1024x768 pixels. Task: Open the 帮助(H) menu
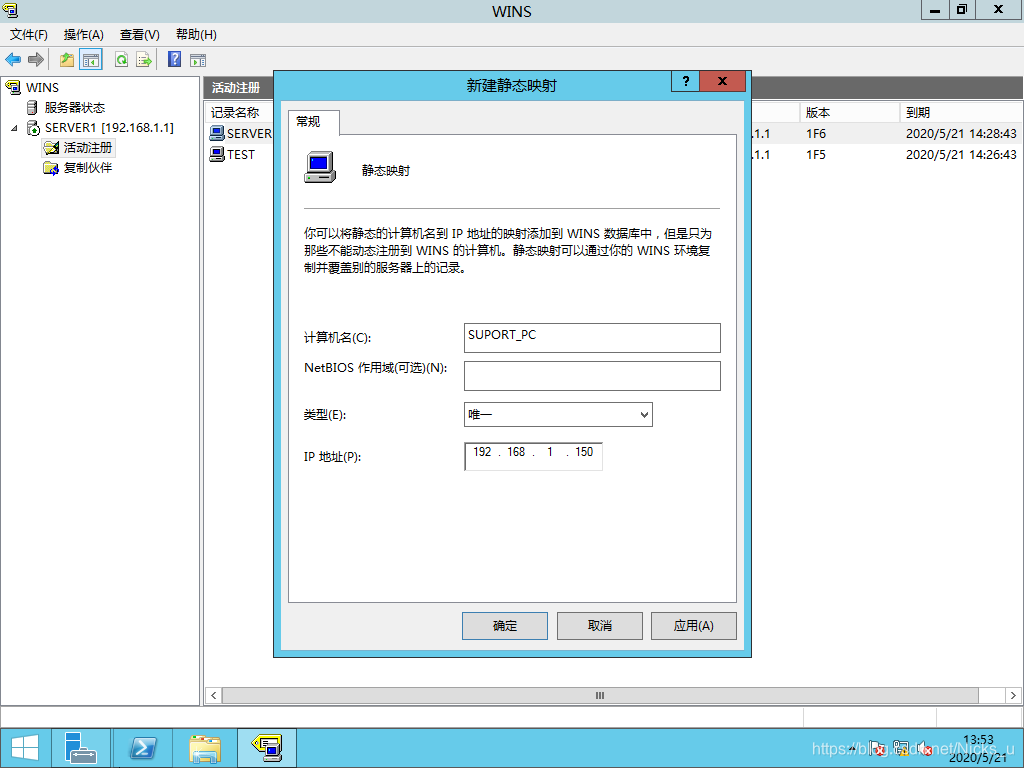196,35
